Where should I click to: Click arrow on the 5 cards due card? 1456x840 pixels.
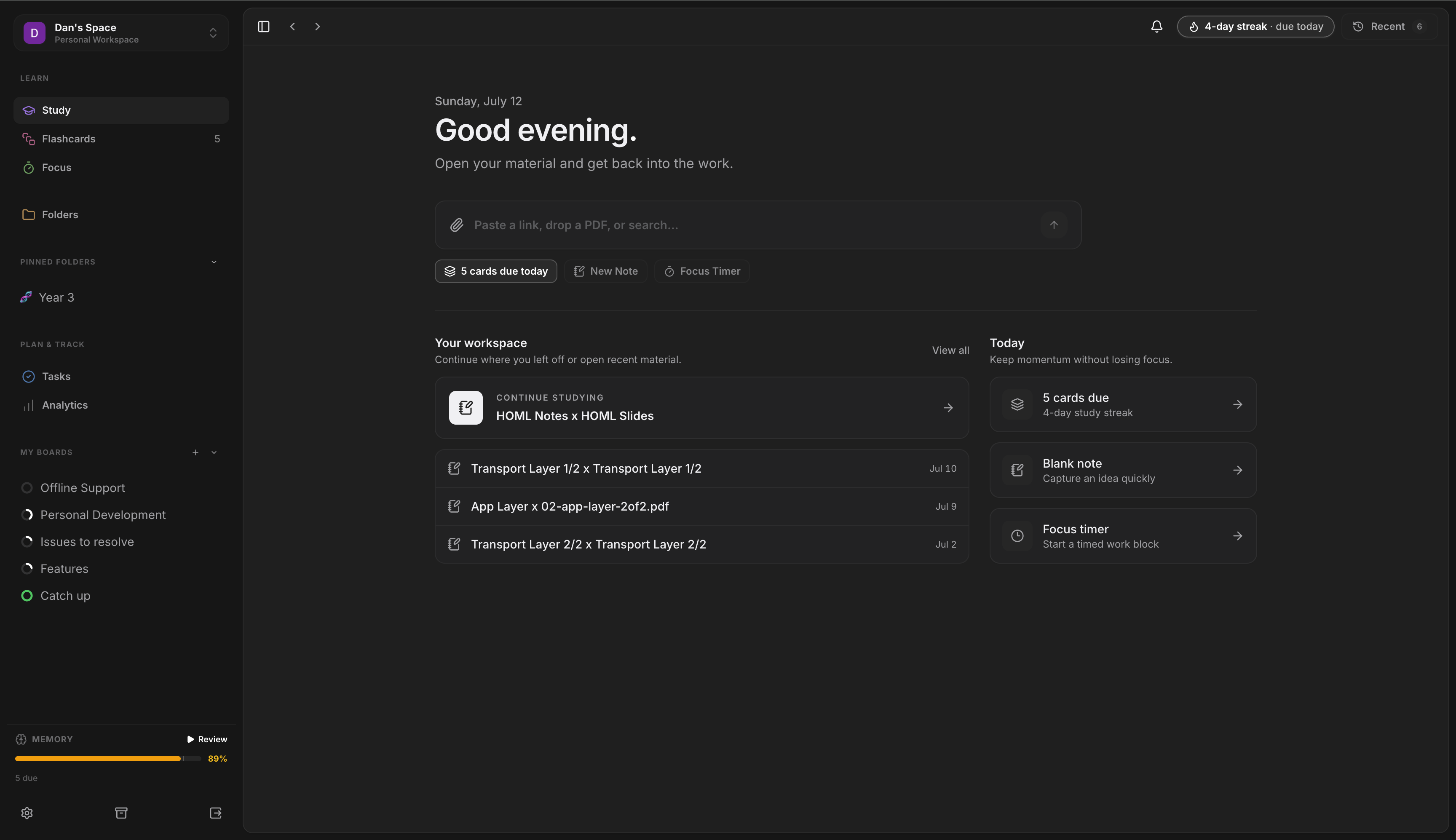[x=1238, y=404]
